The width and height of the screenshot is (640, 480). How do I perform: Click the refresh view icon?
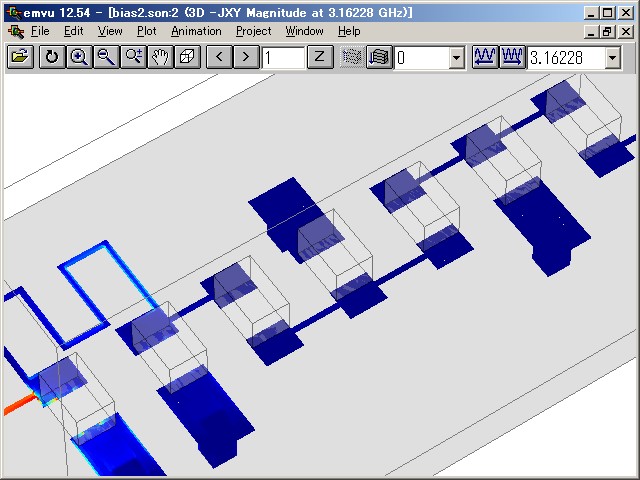(52, 57)
